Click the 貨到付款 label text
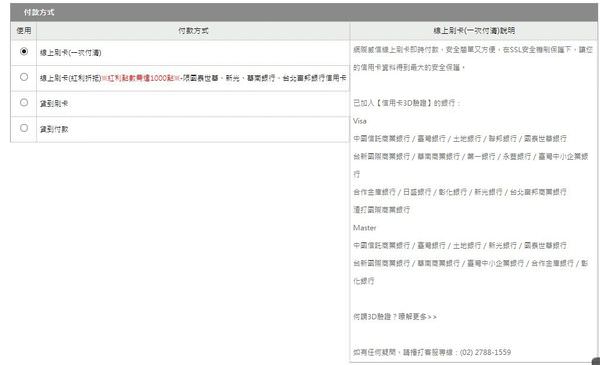 click(54, 129)
